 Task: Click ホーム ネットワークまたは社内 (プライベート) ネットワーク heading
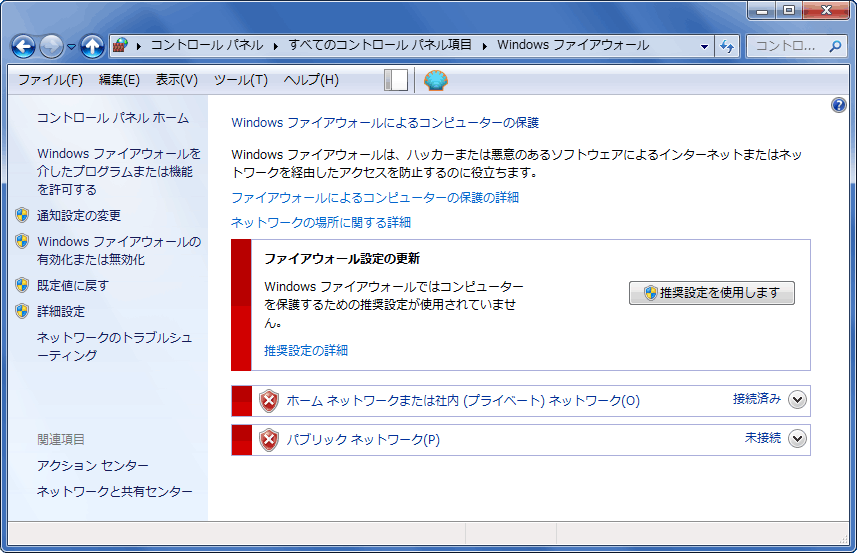pos(463,401)
